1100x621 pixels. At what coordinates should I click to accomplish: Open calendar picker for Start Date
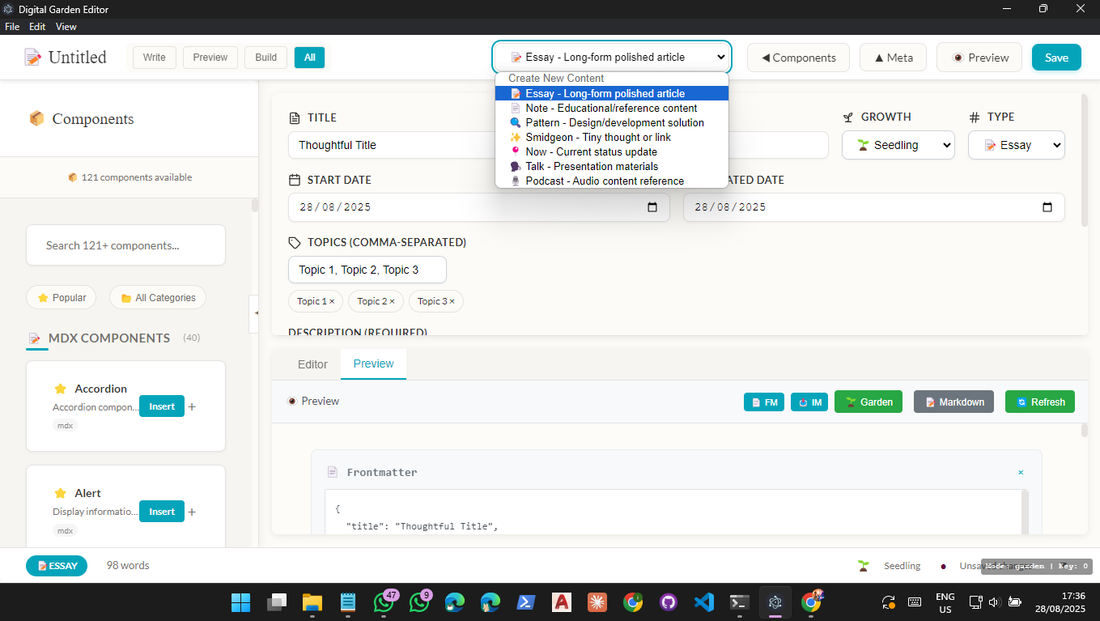[x=652, y=207]
